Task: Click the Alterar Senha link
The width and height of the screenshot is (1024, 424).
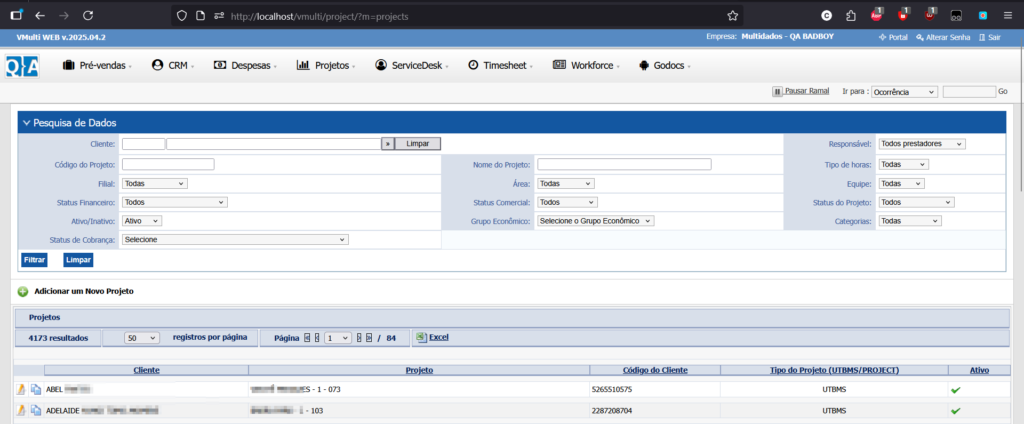Action: (940, 37)
